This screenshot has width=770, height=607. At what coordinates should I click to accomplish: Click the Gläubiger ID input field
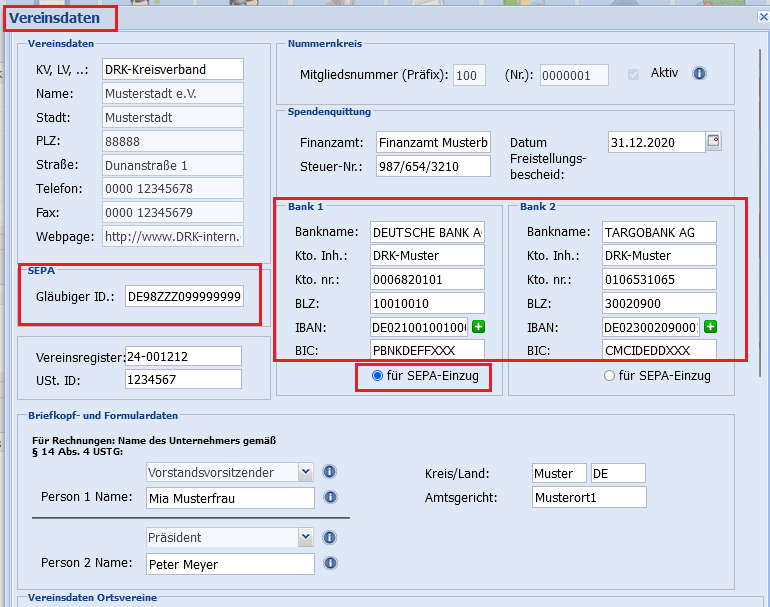(183, 297)
